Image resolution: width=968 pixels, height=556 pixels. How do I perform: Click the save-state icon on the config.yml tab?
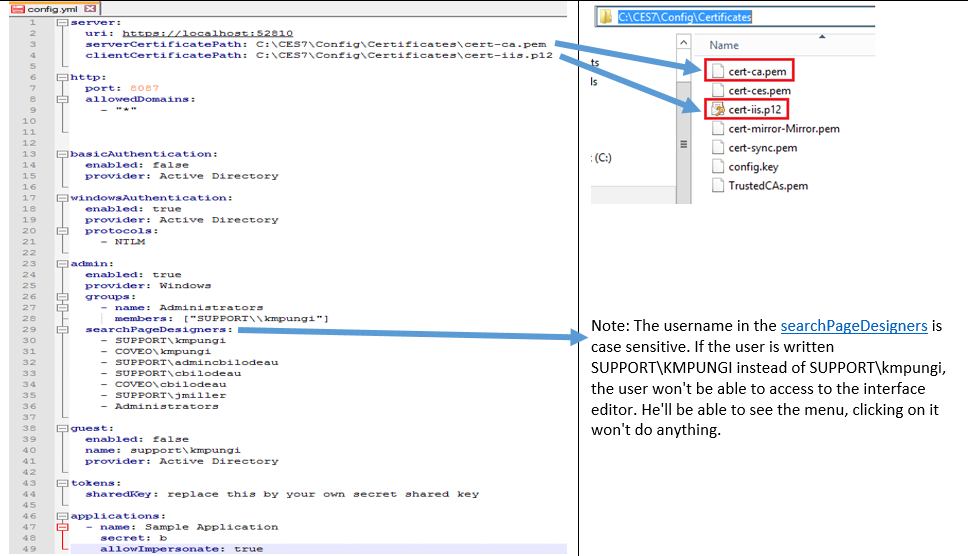pos(18,9)
